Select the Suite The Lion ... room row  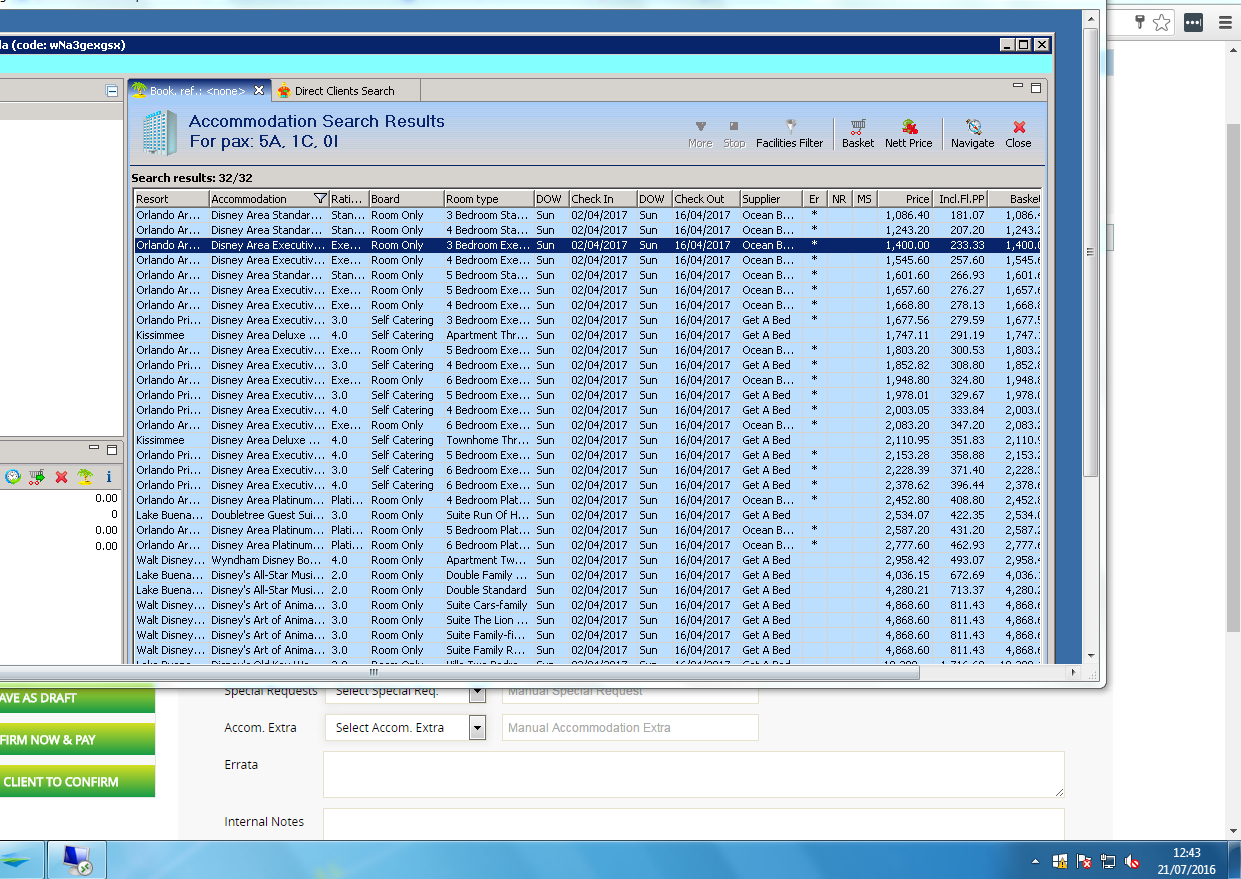(x=588, y=620)
